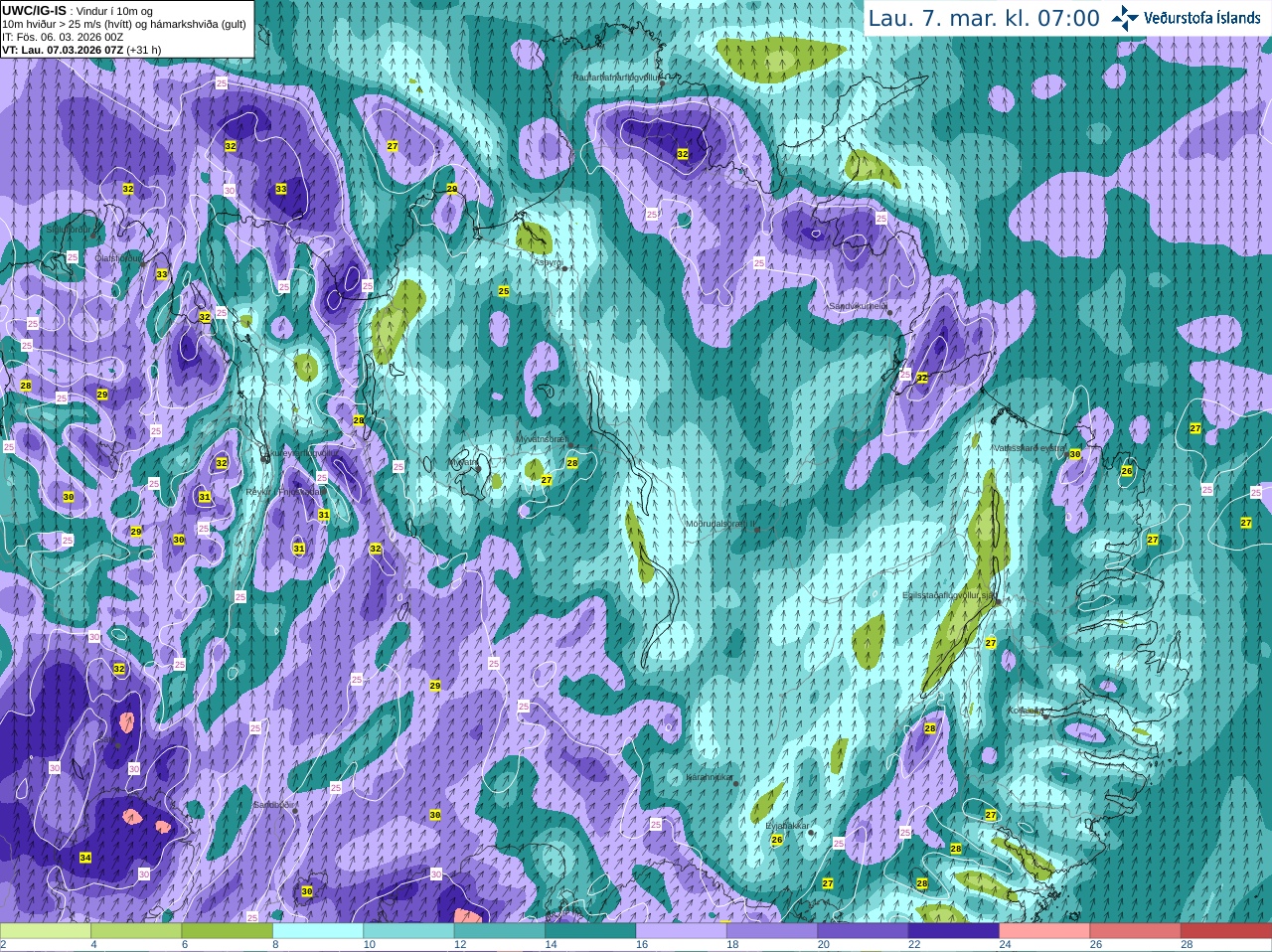Click the Kárahnjúkar station label
The width and height of the screenshot is (1272, 952).
coord(710,777)
